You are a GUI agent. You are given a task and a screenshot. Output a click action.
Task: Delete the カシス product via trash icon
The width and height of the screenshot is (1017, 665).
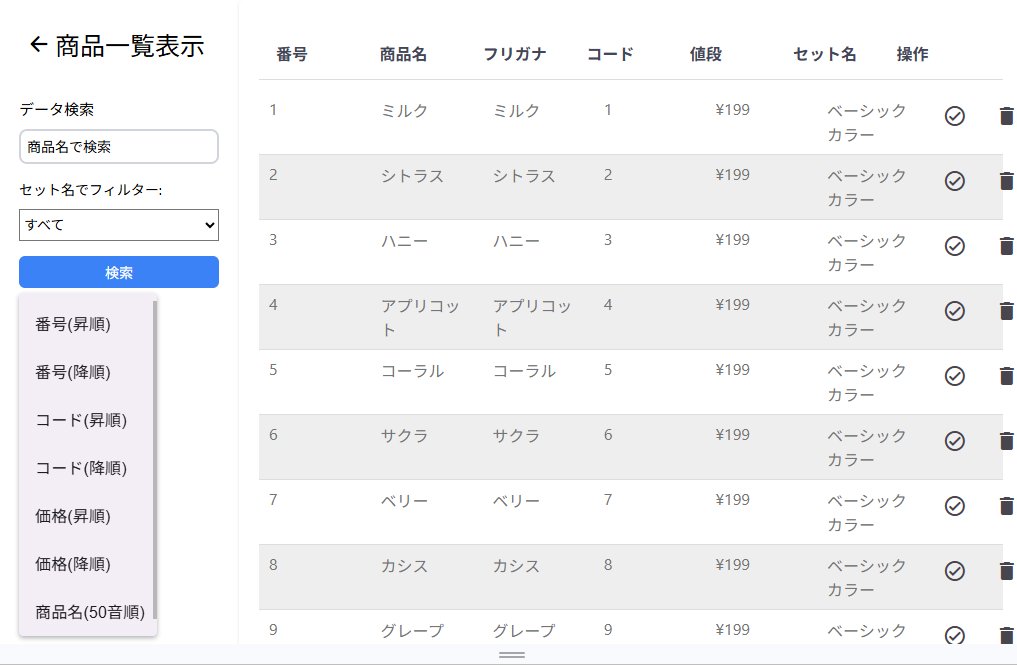pyautogui.click(x=1006, y=571)
